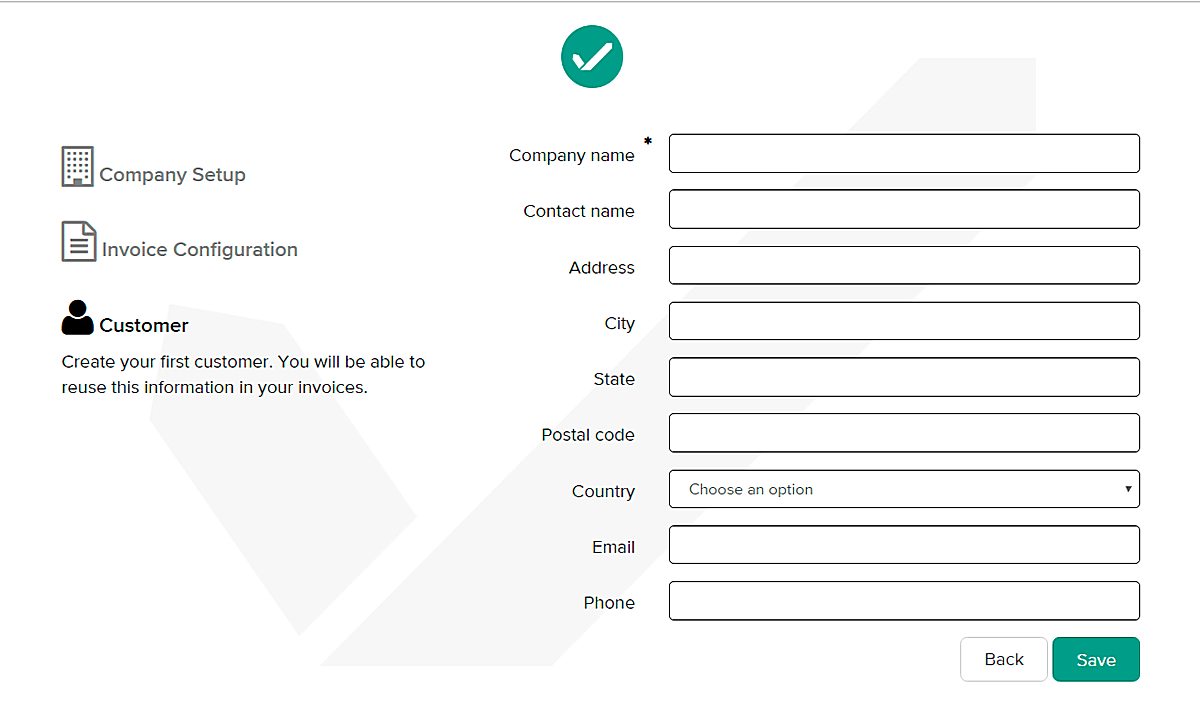The width and height of the screenshot is (1200, 714).
Task: Open the Choose an option combo box
Action: [x=890, y=489]
